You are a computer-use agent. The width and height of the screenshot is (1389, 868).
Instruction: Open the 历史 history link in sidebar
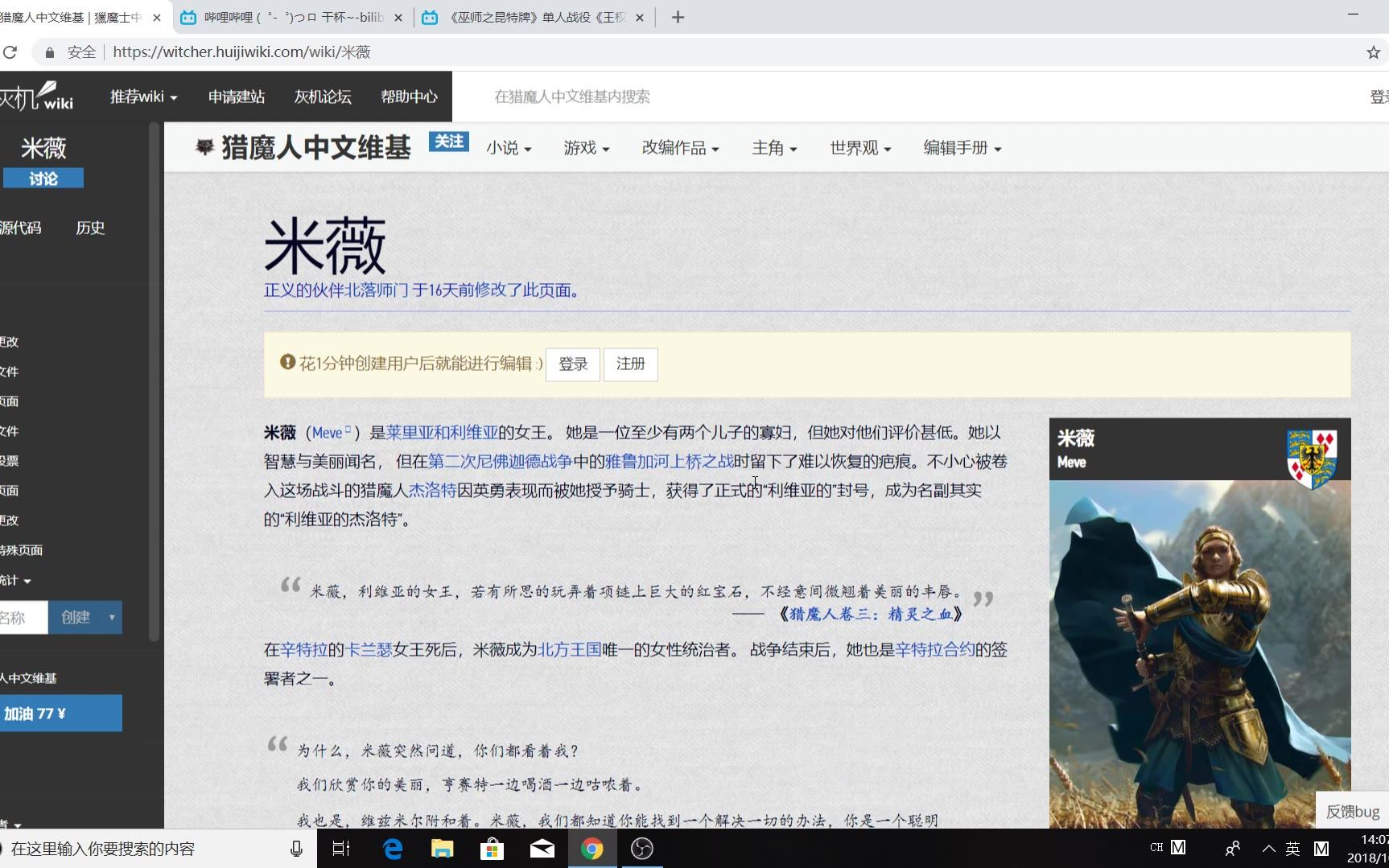(x=90, y=228)
